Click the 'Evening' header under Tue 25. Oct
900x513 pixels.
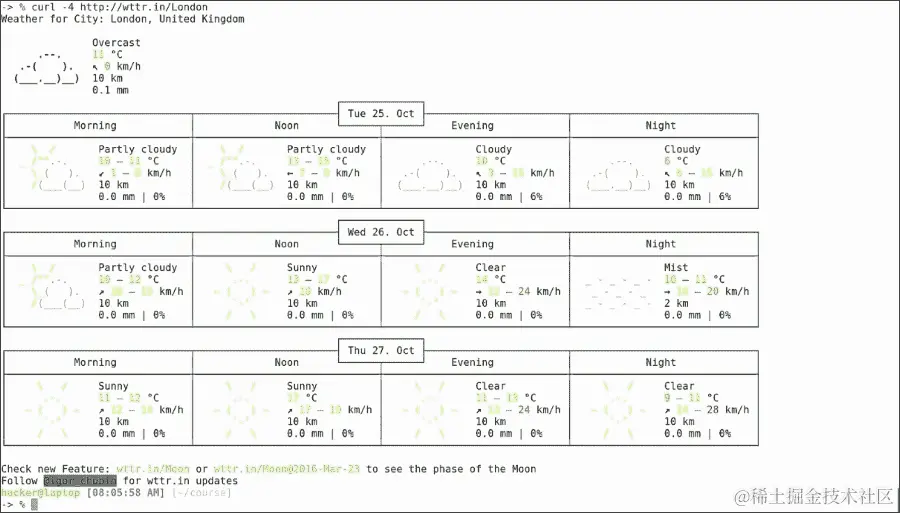472,126
